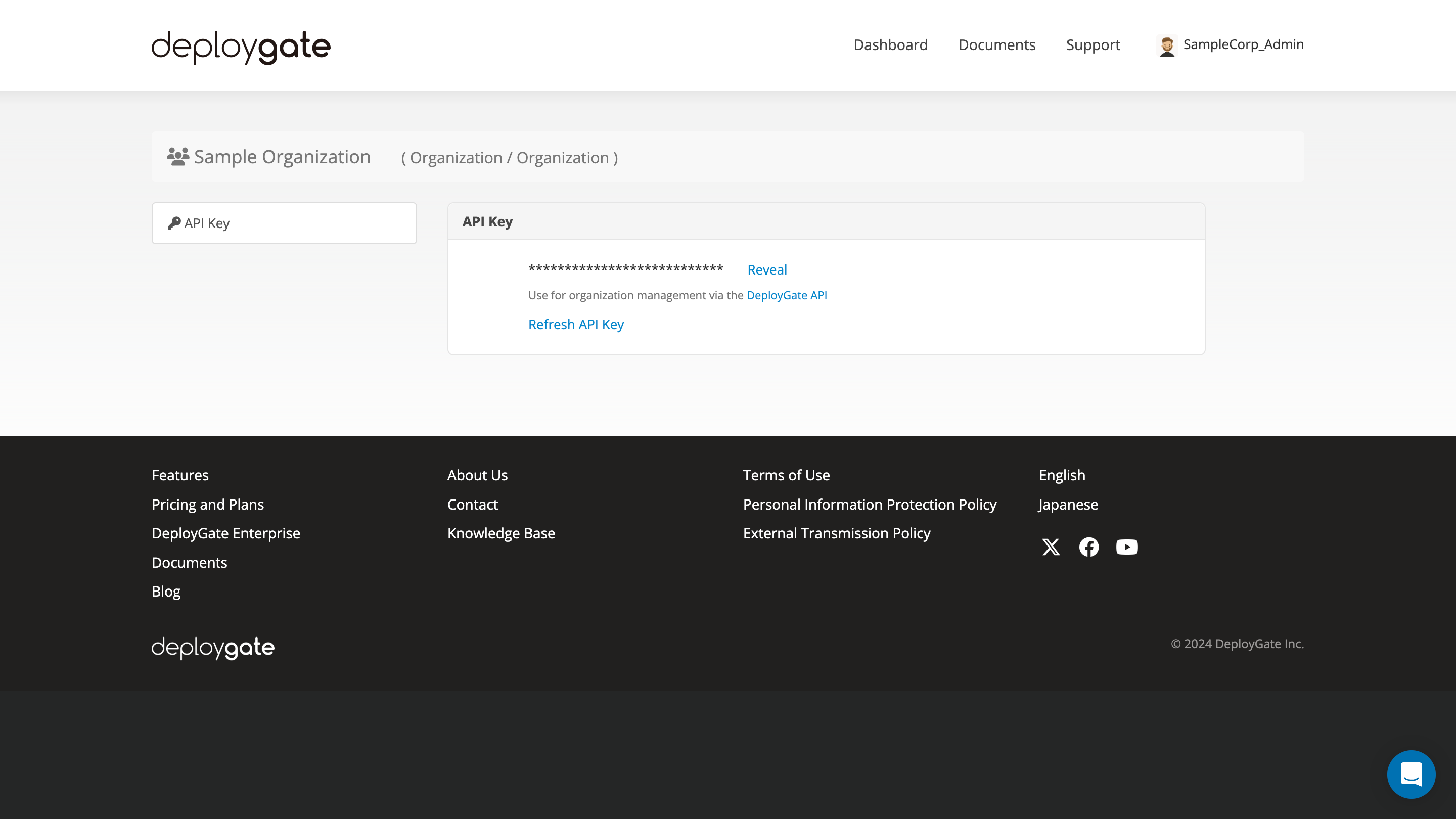Open the chat support bubble icon
1456x819 pixels.
pyautogui.click(x=1412, y=775)
